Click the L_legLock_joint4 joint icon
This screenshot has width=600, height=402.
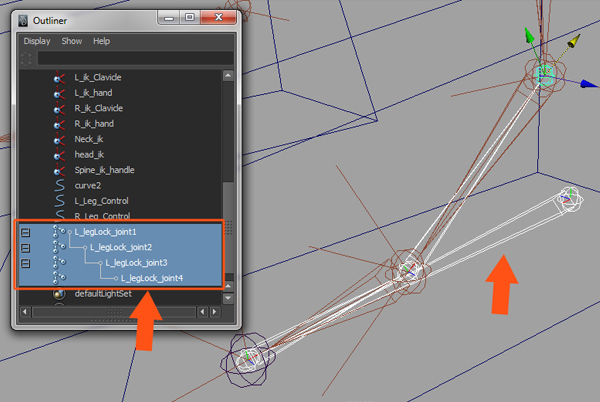59,278
